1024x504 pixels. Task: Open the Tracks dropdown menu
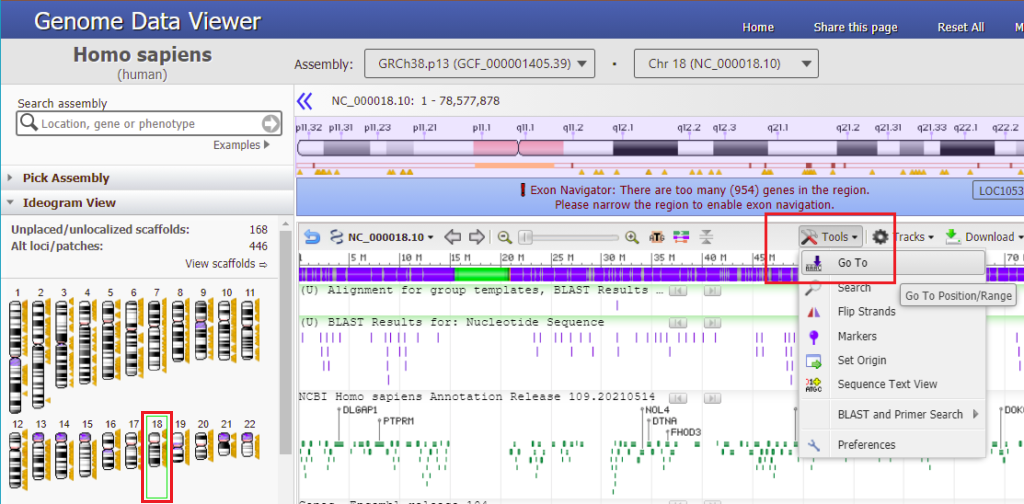pos(903,237)
